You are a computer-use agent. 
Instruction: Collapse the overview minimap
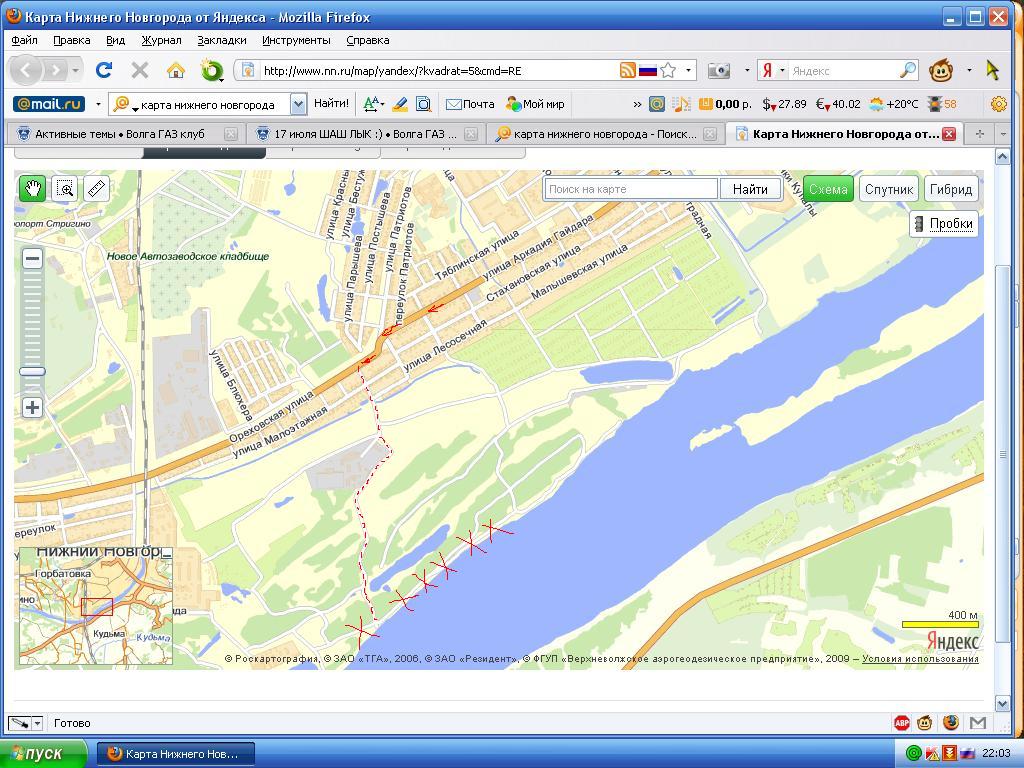(x=167, y=553)
